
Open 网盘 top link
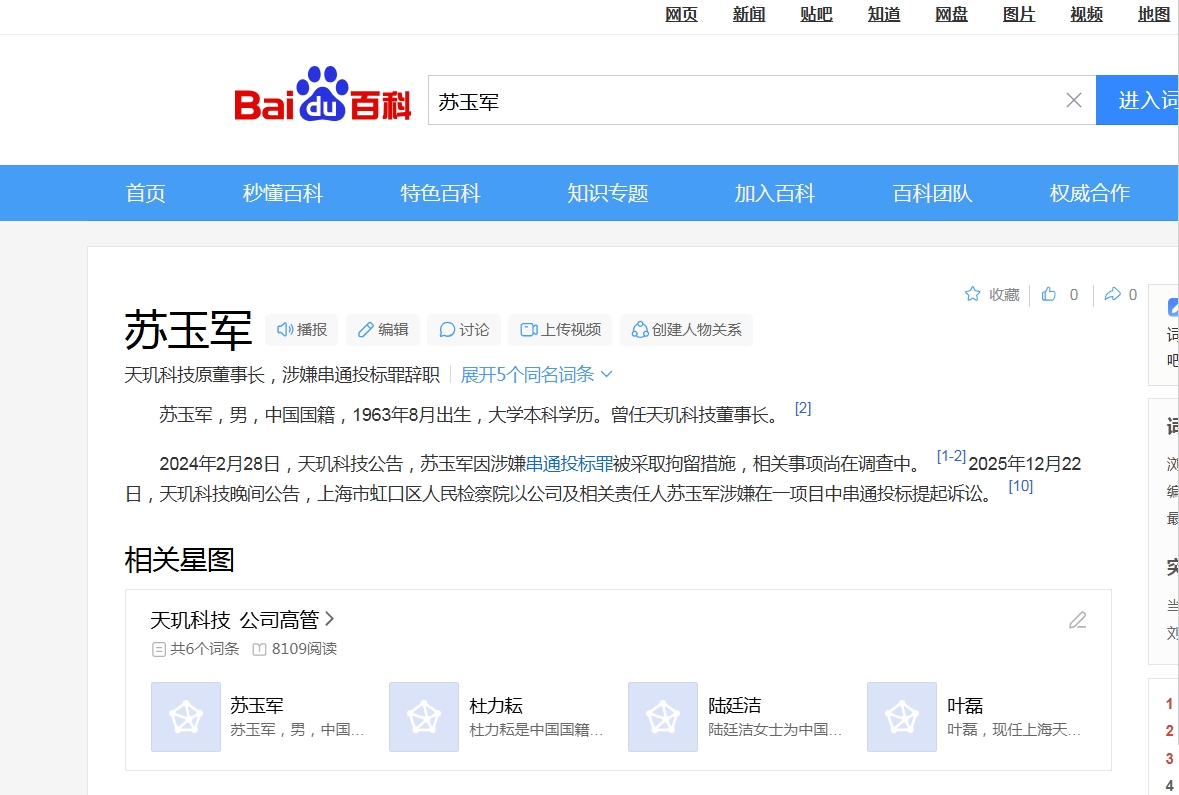(x=951, y=14)
